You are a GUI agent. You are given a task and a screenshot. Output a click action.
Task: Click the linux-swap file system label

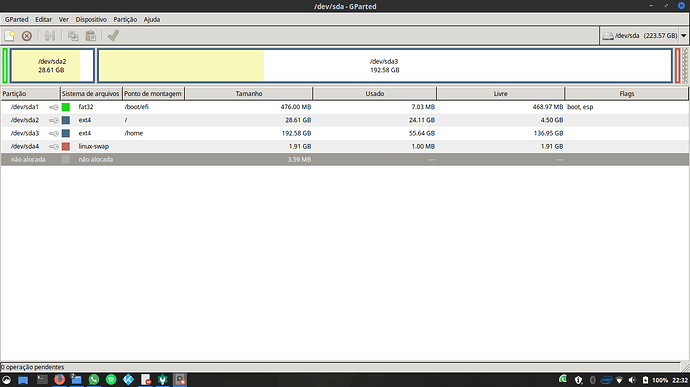[94, 147]
